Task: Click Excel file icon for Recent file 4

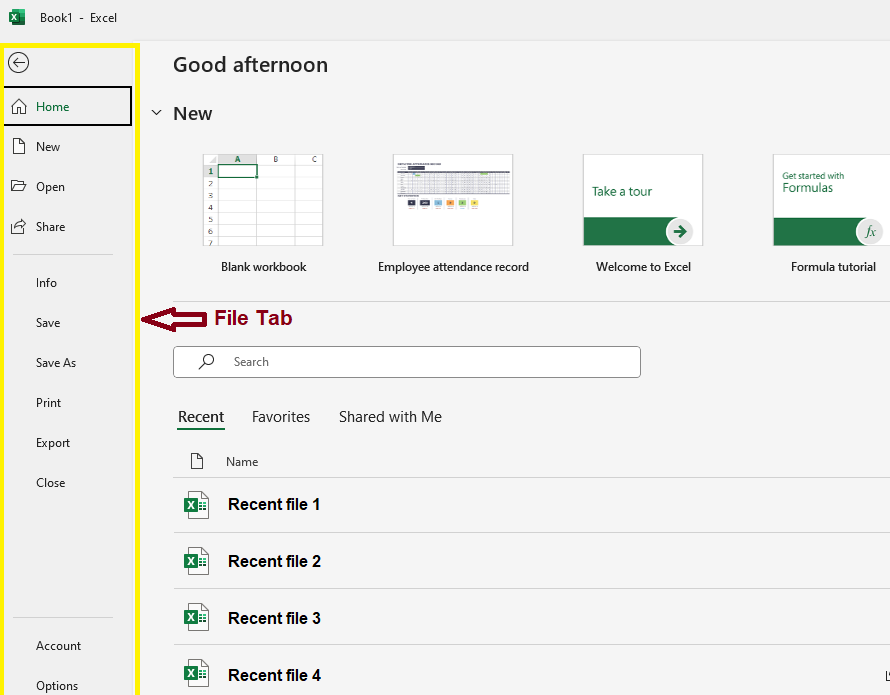Action: tap(196, 673)
